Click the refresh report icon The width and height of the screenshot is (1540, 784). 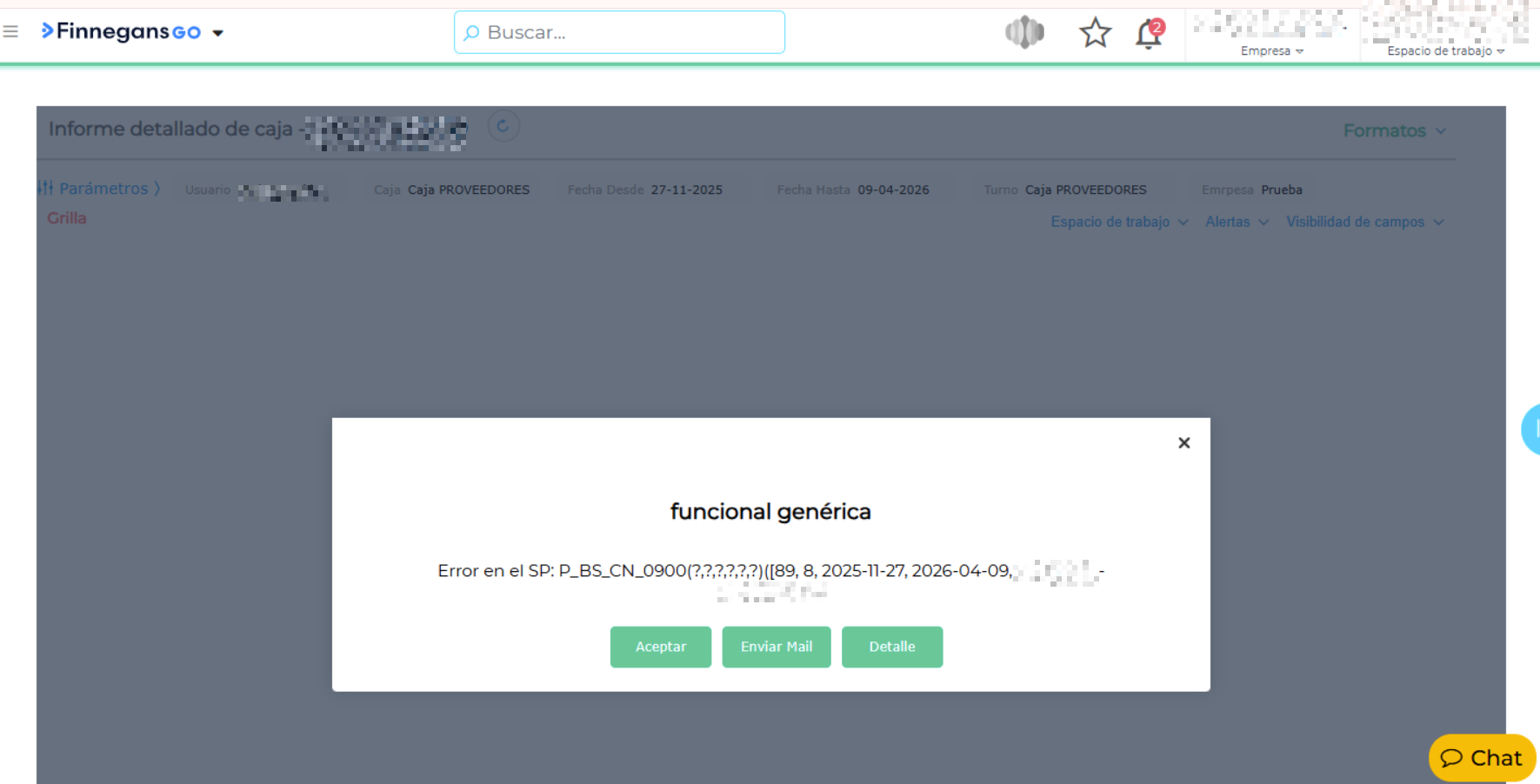tap(503, 127)
